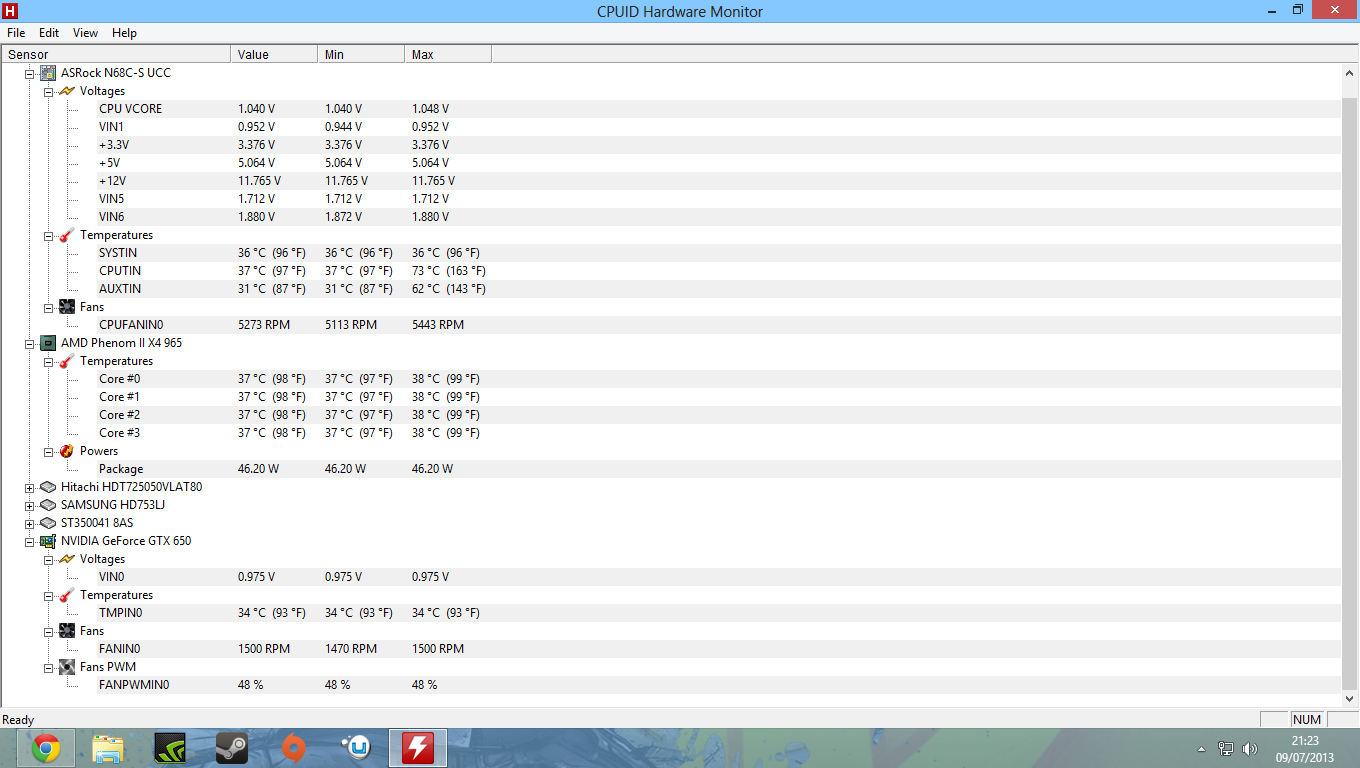Open the Help menu
Screen dimensions: 1360x768
point(125,33)
